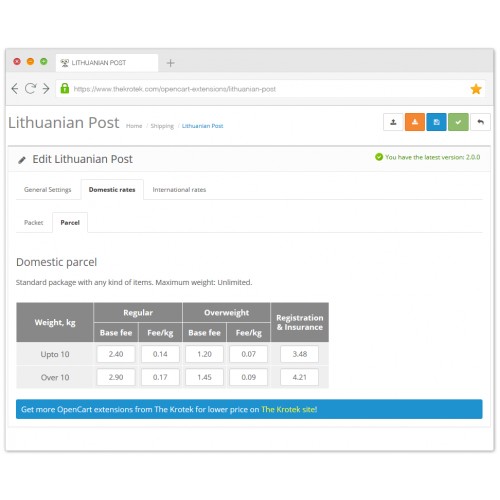Reload the page with refresh icon
The height and width of the screenshot is (500, 500).
coord(30,89)
